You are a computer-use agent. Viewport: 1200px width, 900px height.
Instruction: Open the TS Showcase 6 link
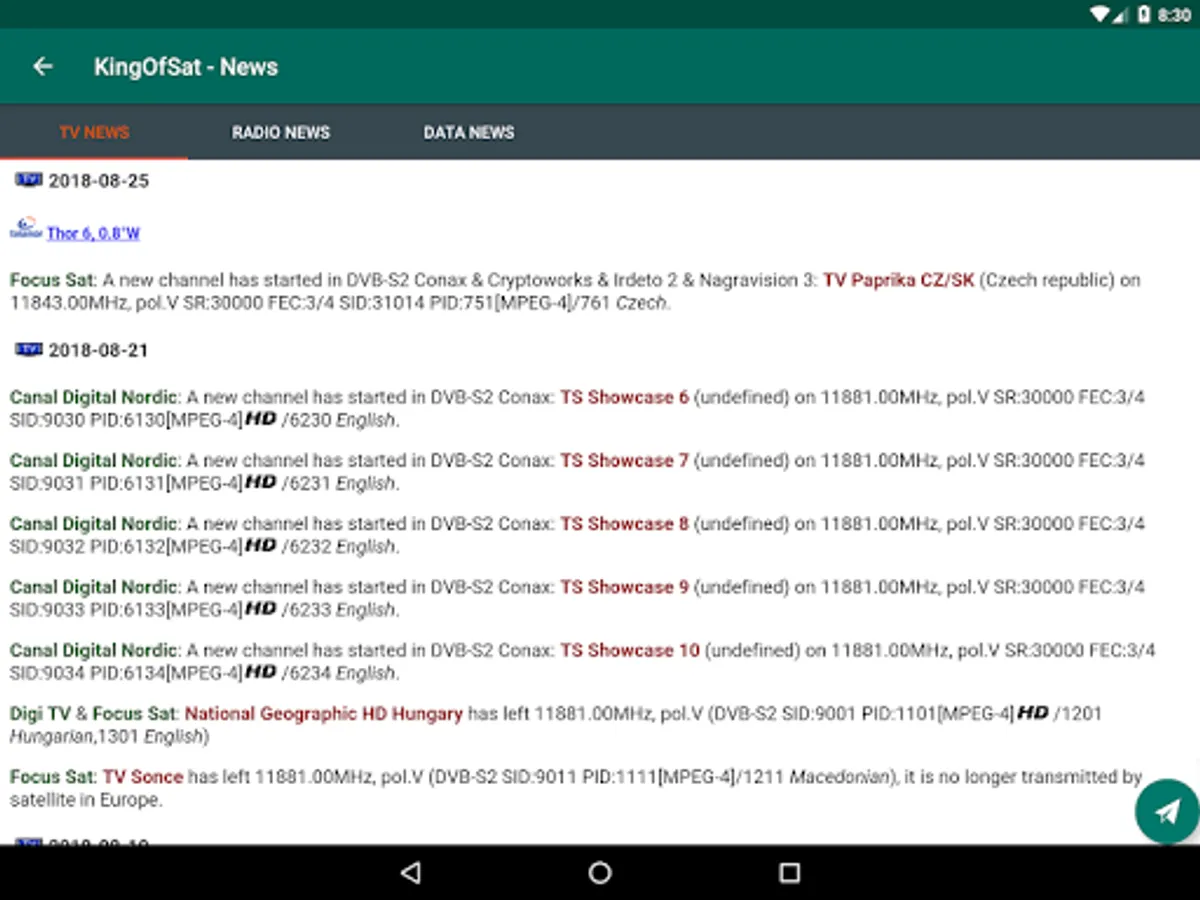pyautogui.click(x=624, y=397)
